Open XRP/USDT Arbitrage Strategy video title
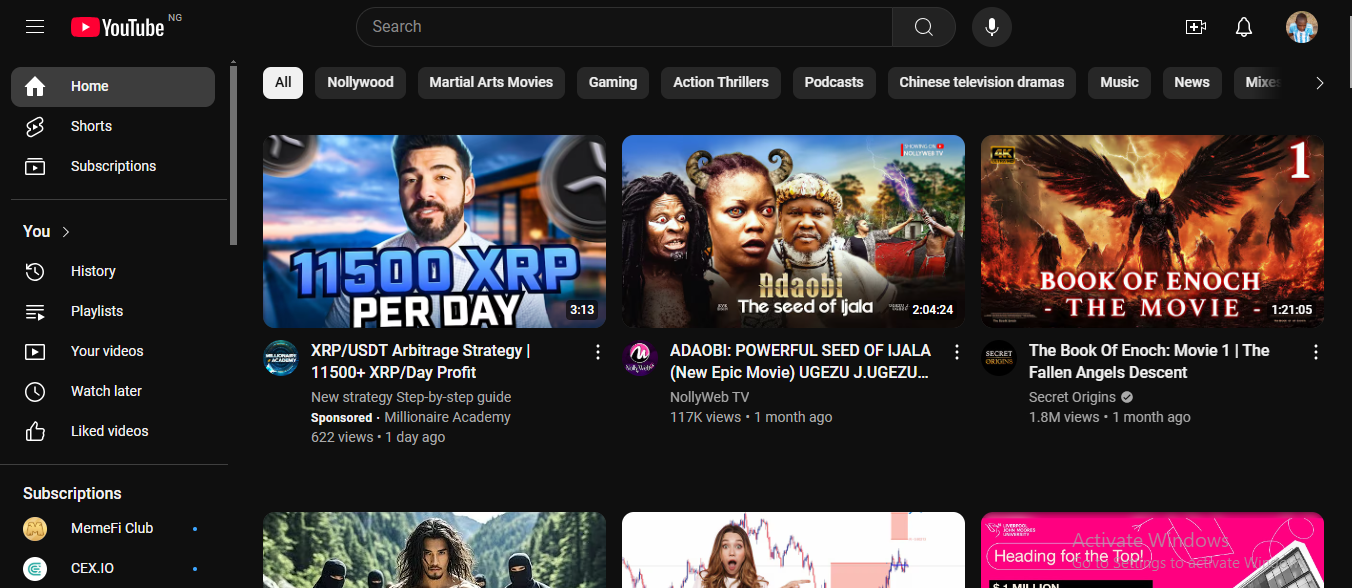The image size is (1352, 588). (x=421, y=362)
